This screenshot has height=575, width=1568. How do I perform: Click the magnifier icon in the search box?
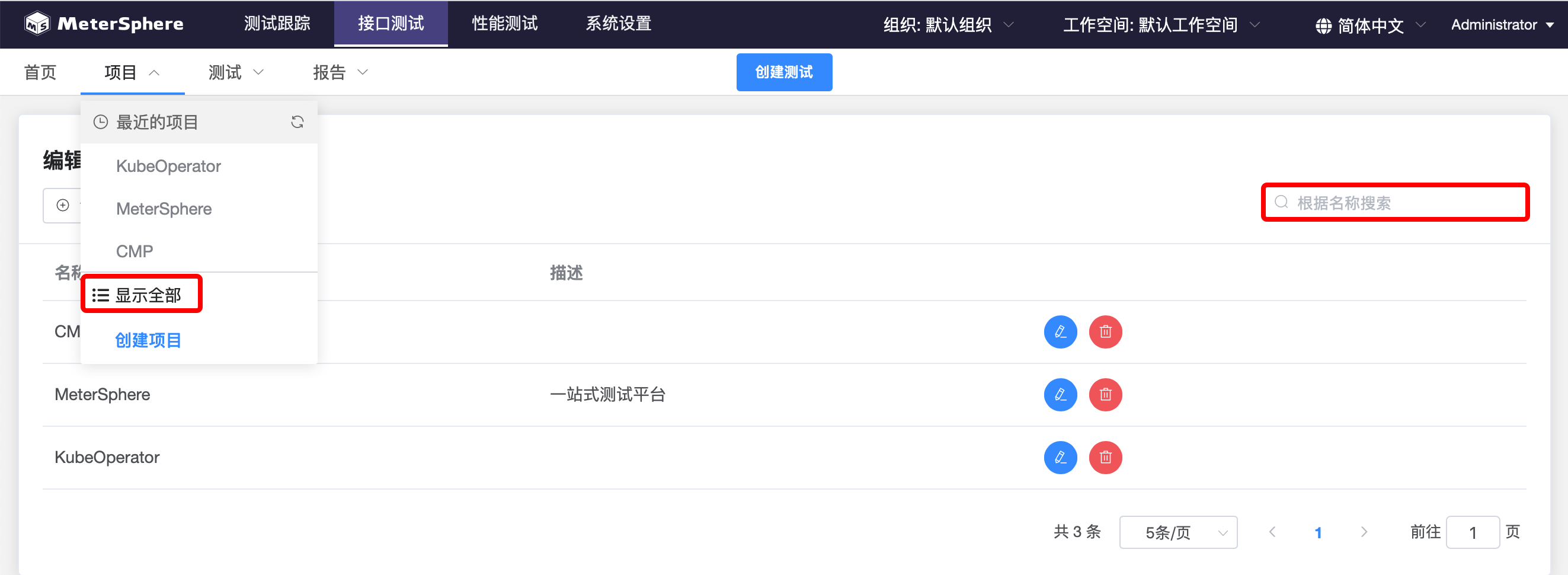click(1281, 202)
